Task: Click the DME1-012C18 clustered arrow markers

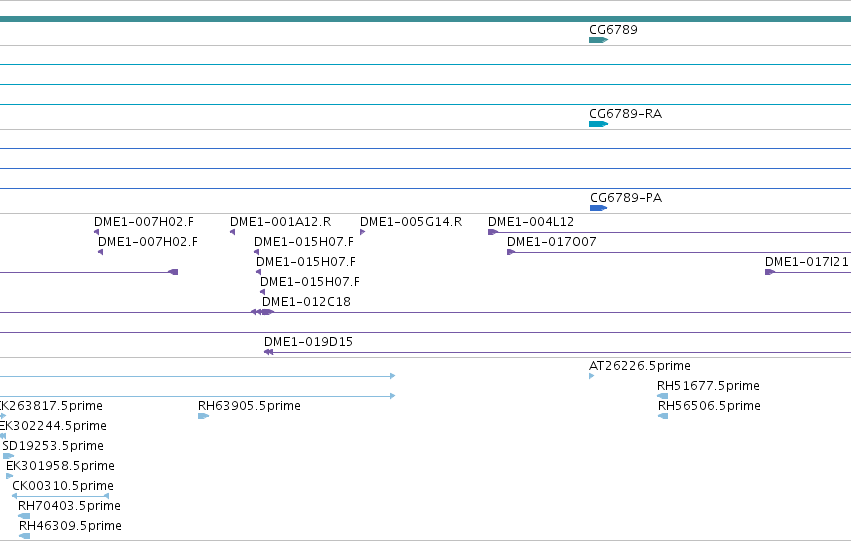Action: point(263,312)
